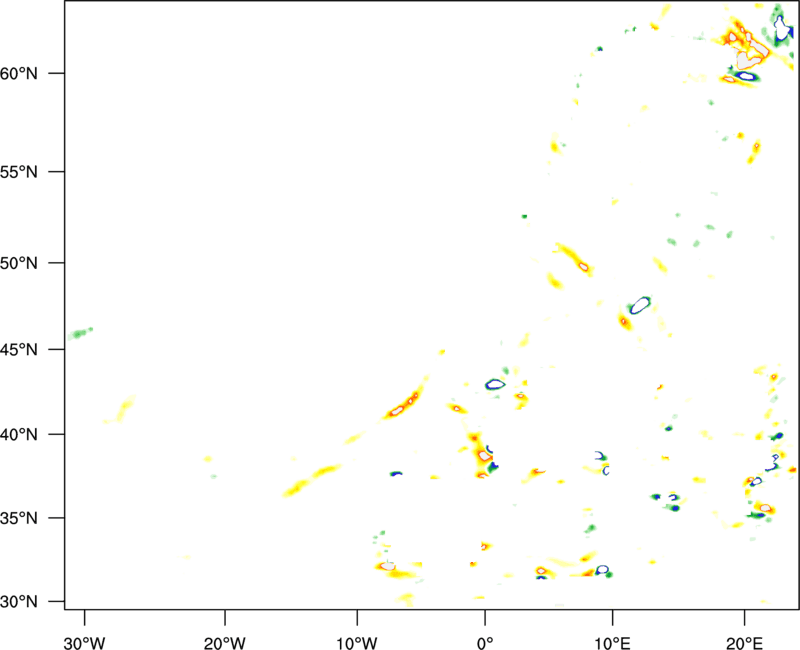Click the 60°N latitude label

tap(18, 73)
